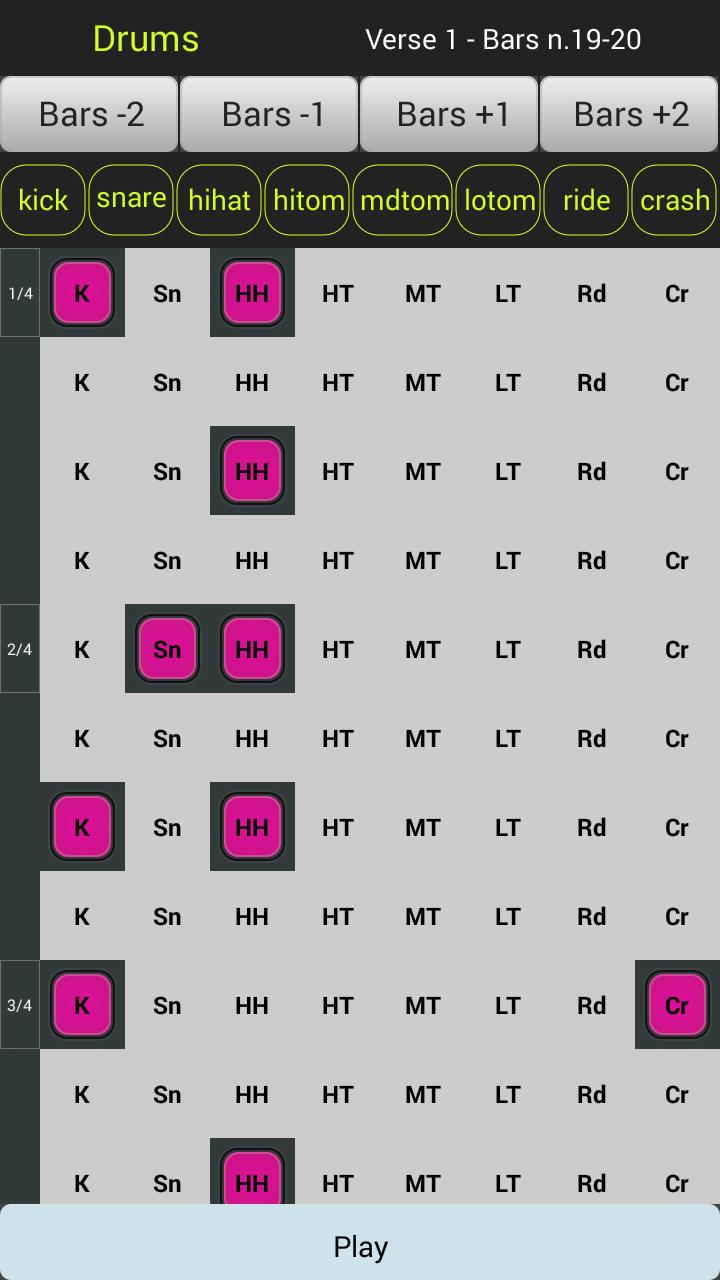Turn off the kick on beat 1/4
Viewport: 720px width, 1280px height.
pyautogui.click(x=82, y=293)
